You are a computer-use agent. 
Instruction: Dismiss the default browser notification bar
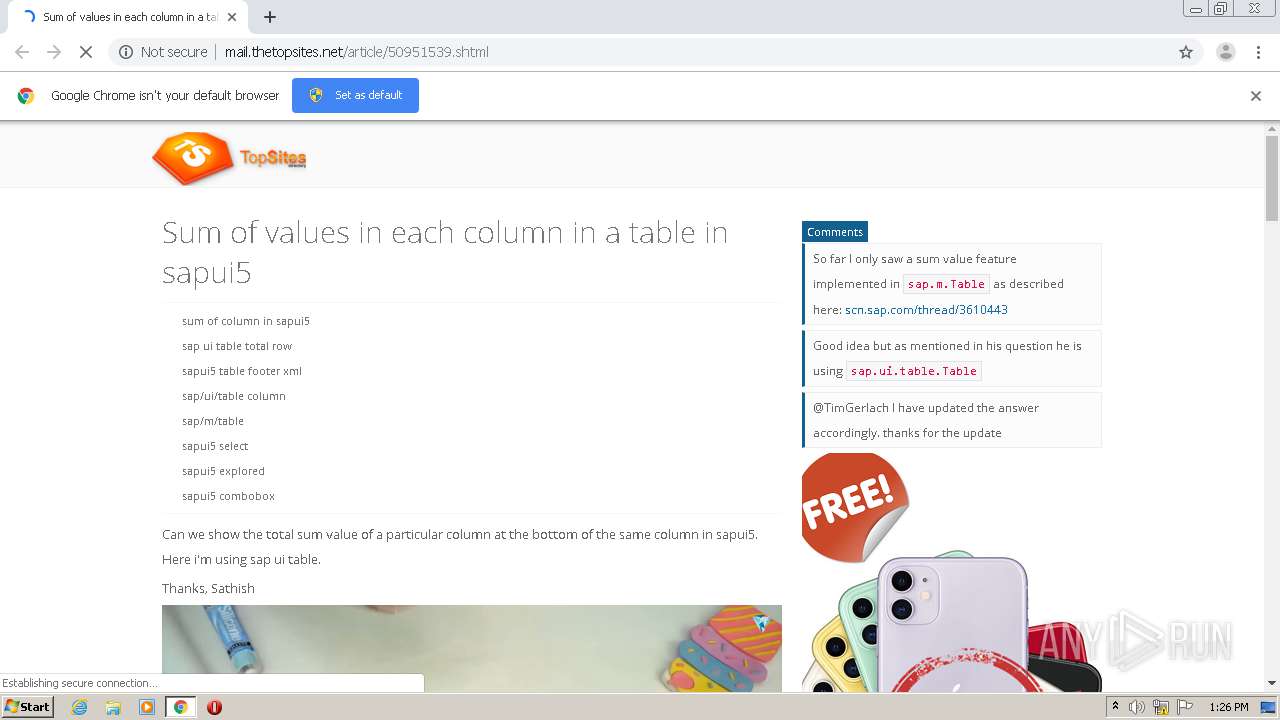1256,96
